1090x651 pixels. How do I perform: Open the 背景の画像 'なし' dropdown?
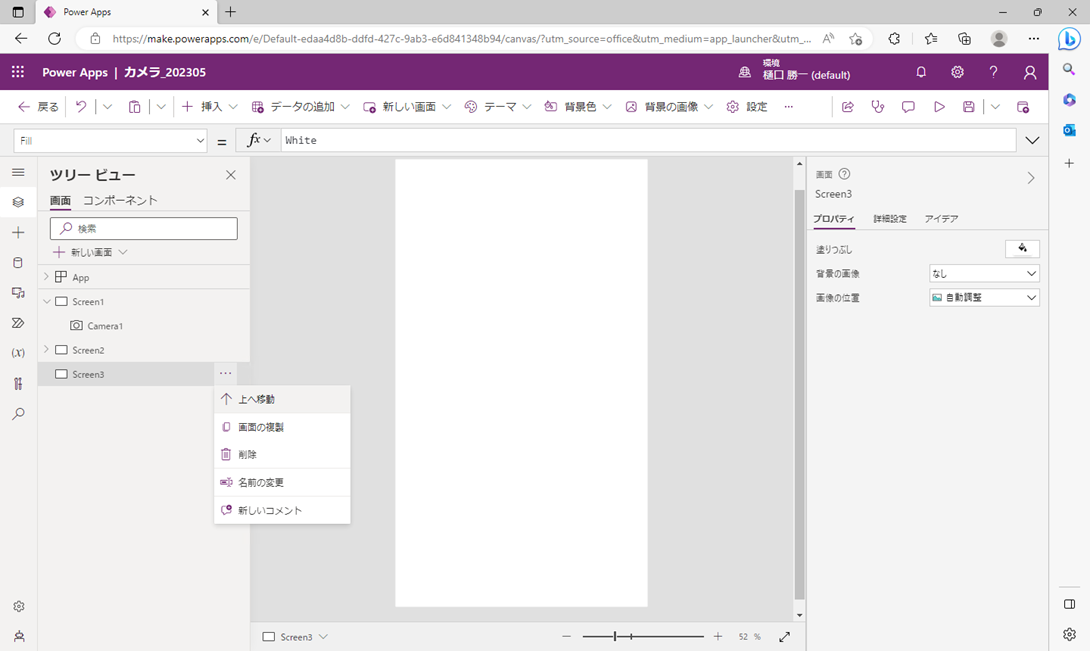point(984,273)
